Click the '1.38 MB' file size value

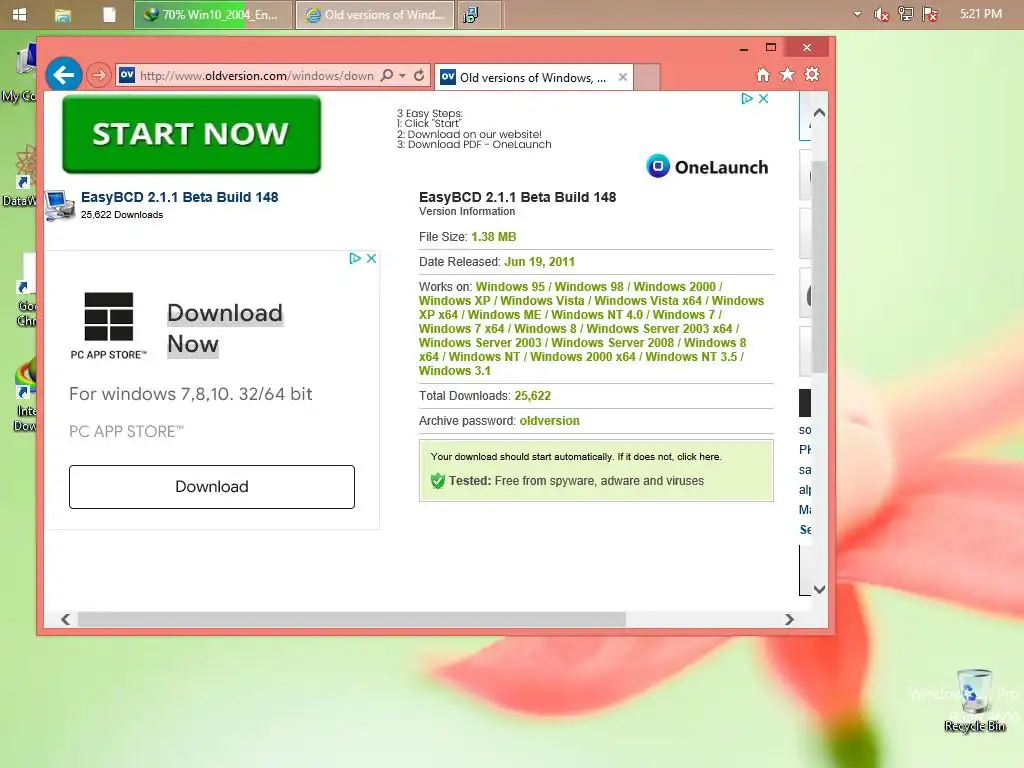[494, 236]
